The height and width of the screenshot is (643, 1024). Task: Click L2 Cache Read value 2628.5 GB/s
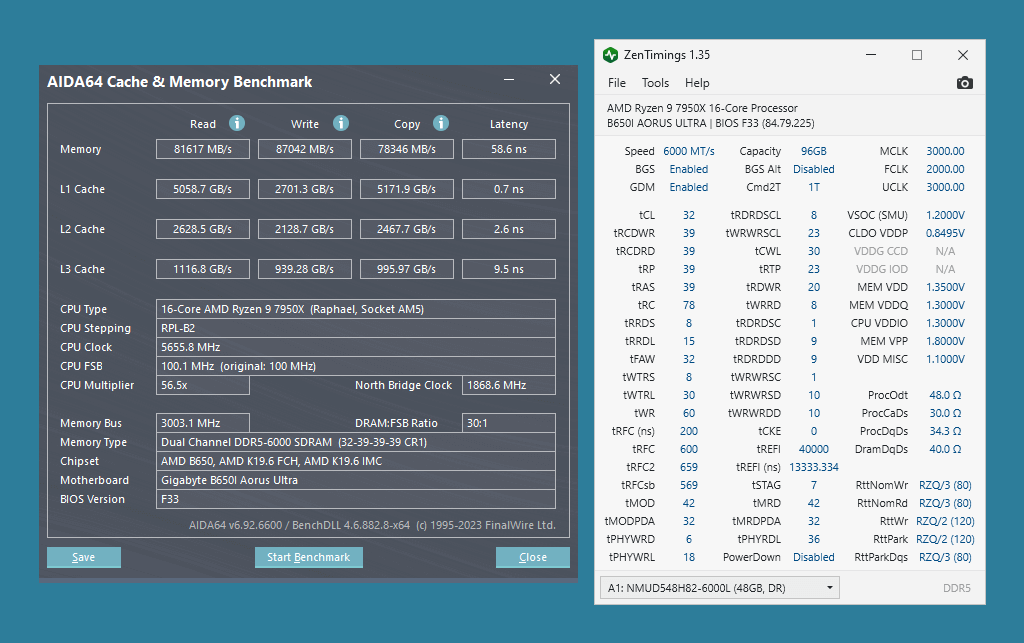(x=202, y=229)
